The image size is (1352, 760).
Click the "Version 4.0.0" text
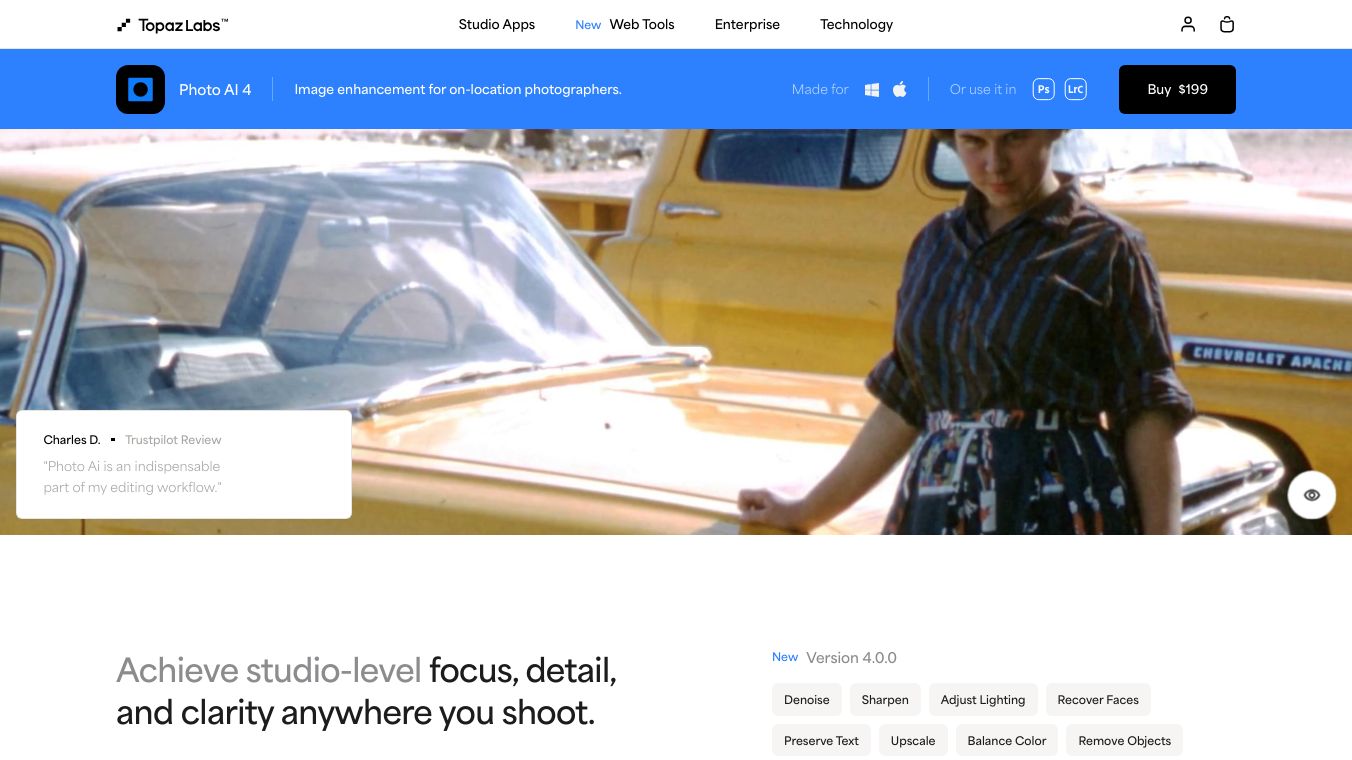pyautogui.click(x=851, y=658)
